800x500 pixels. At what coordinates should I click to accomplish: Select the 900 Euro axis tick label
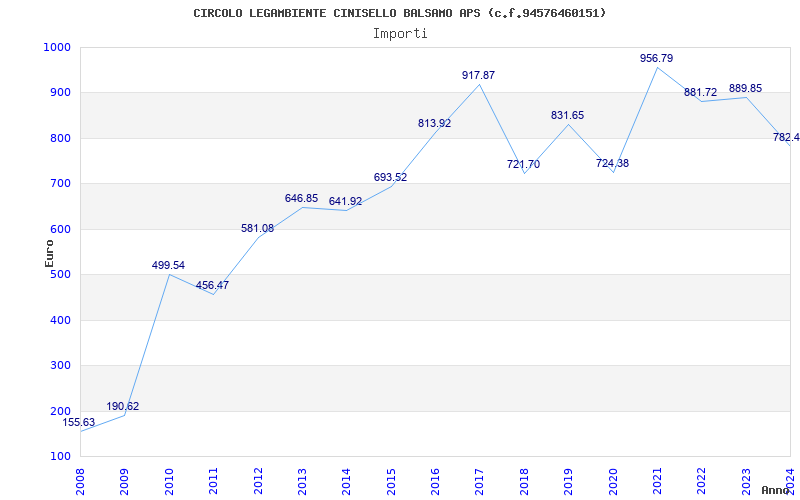60,93
